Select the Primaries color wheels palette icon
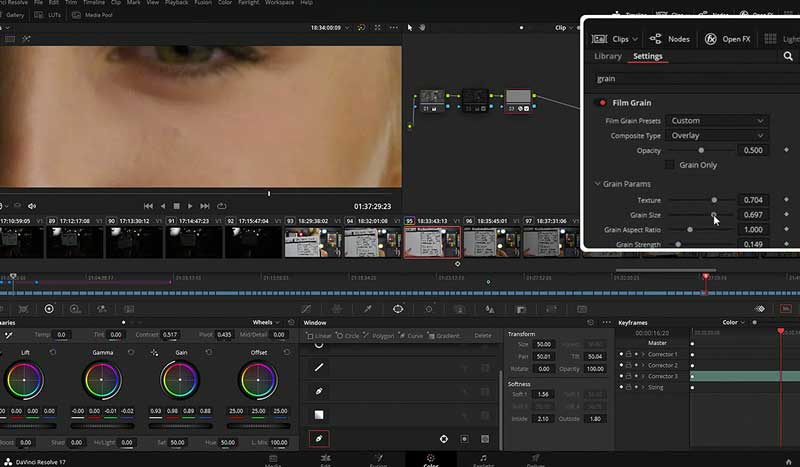800x467 pixels. coord(49,309)
